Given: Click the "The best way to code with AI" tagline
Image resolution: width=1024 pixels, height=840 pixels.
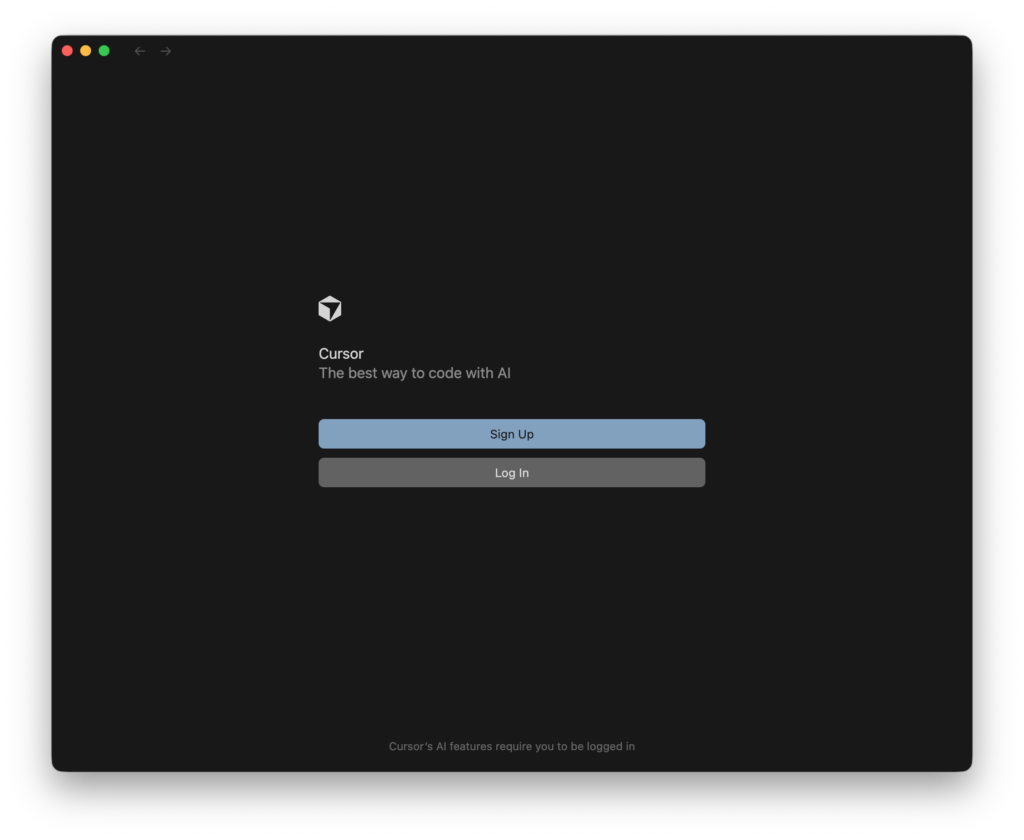Looking at the screenshot, I should click(414, 373).
